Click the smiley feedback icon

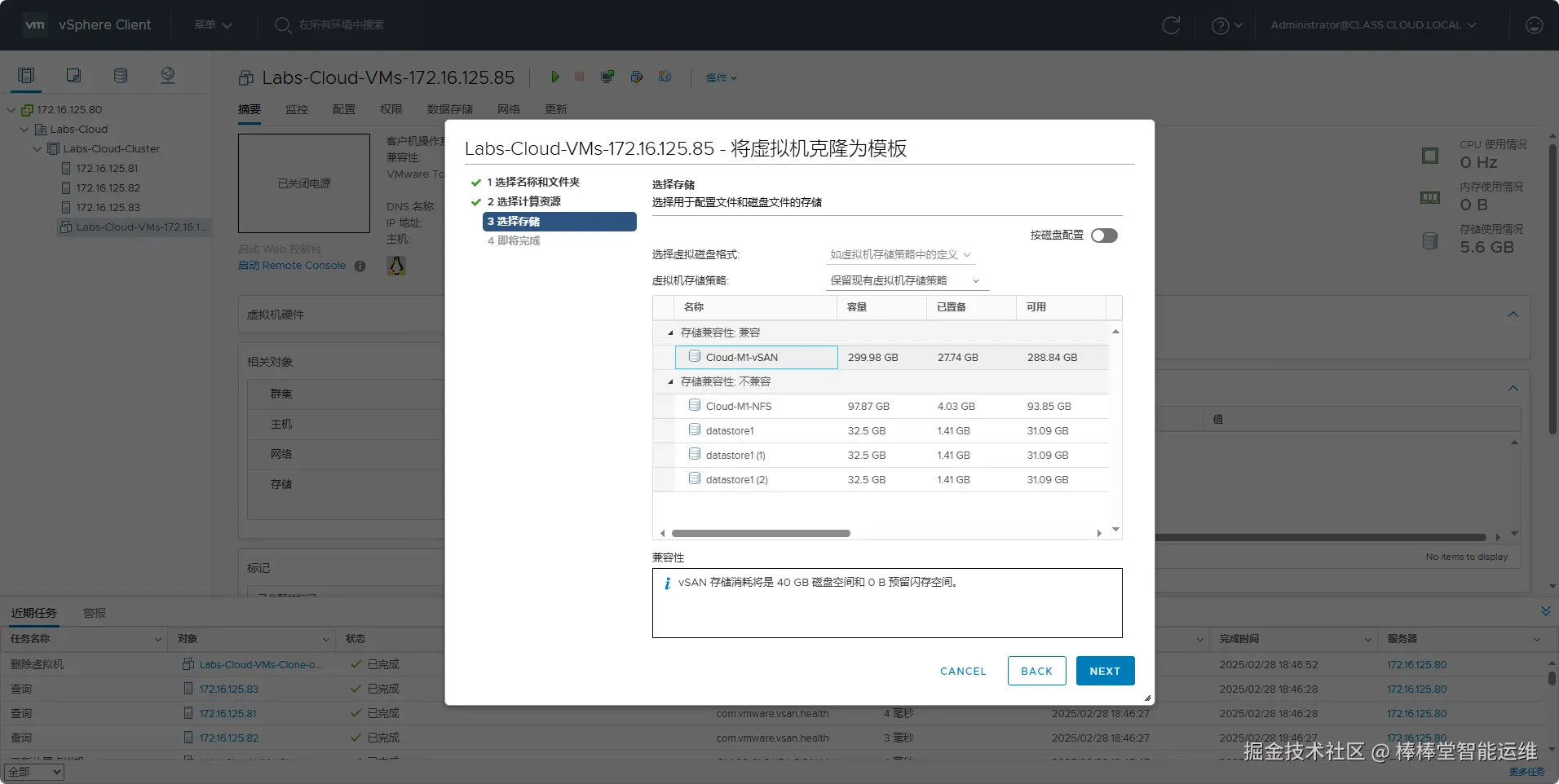click(x=1534, y=25)
